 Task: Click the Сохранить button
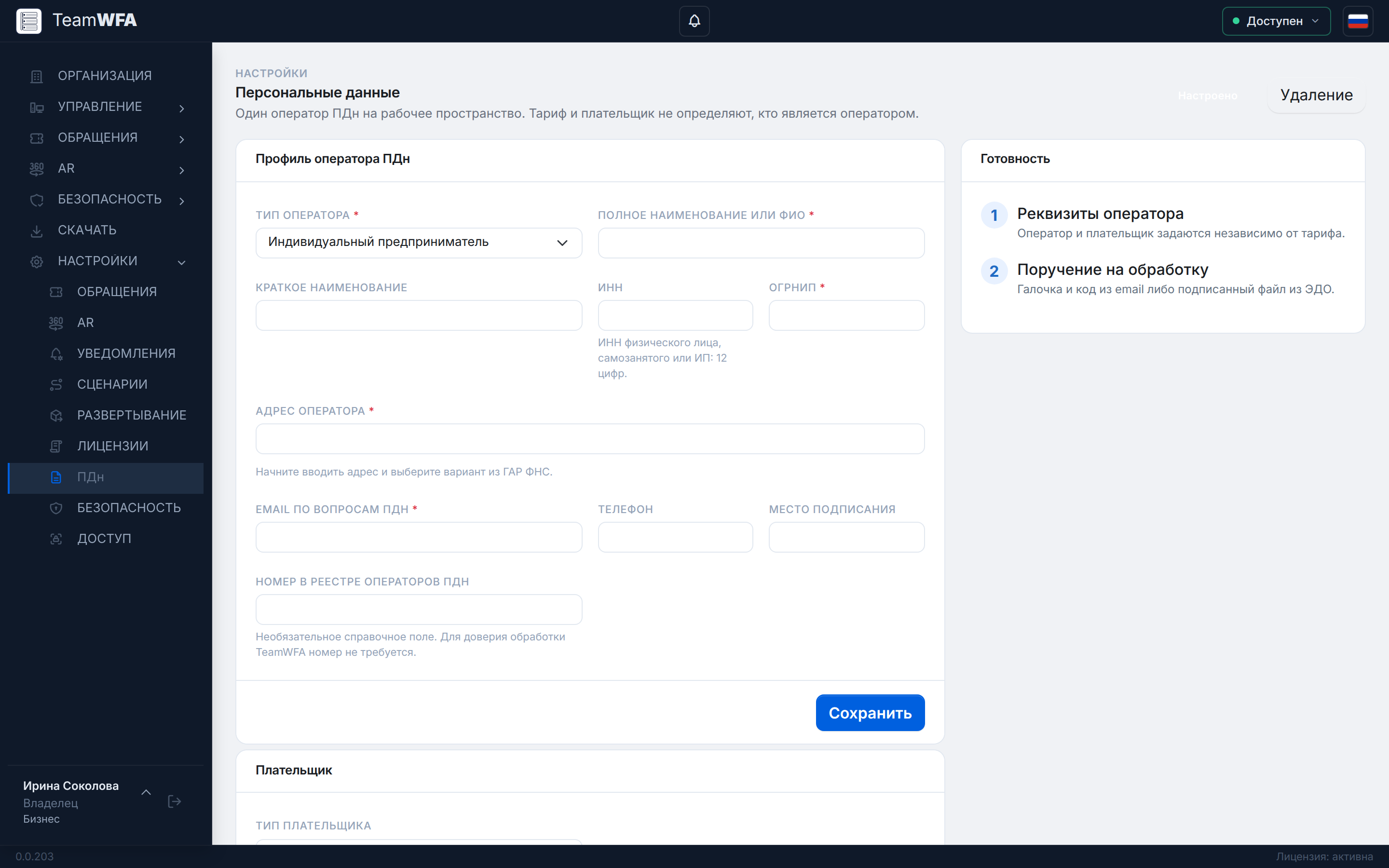pyautogui.click(x=870, y=713)
